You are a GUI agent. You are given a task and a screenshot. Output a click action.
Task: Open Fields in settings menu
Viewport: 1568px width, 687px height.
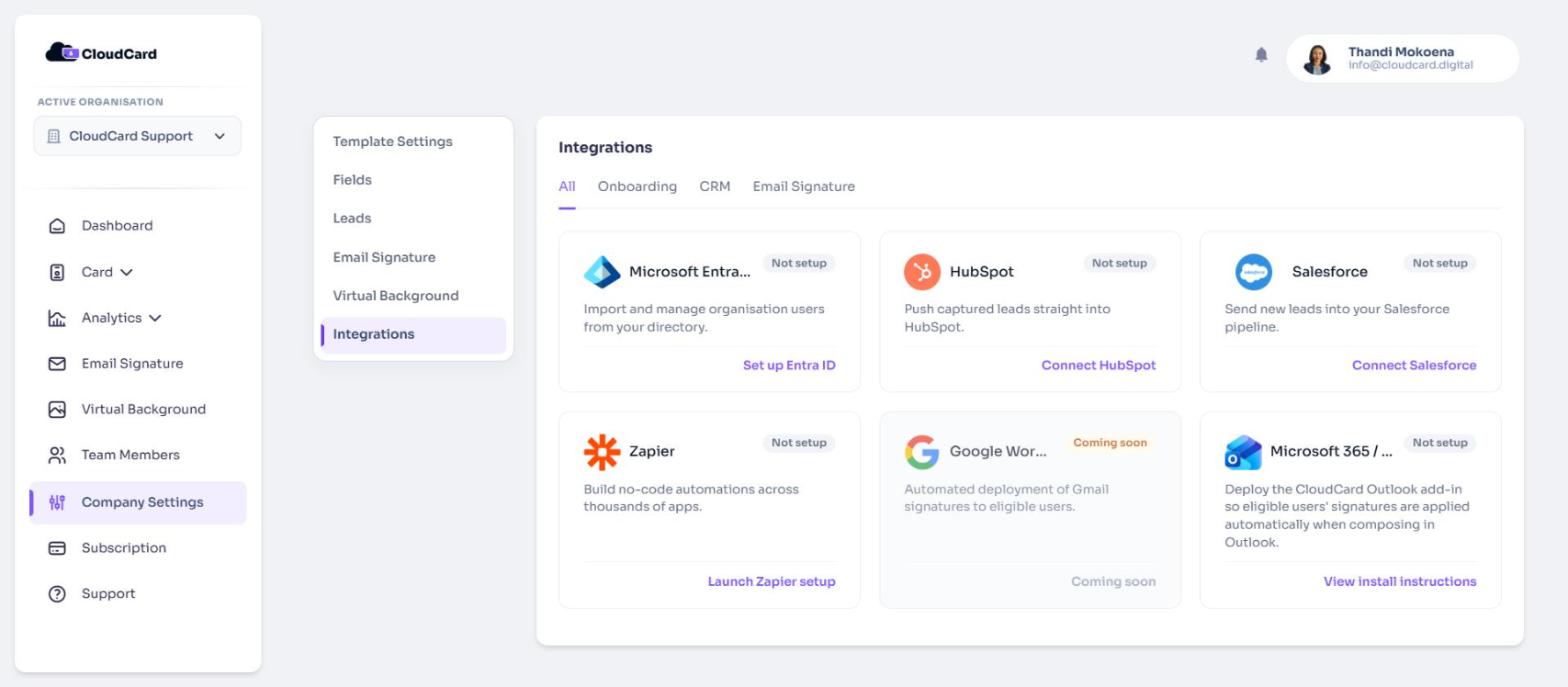click(352, 180)
